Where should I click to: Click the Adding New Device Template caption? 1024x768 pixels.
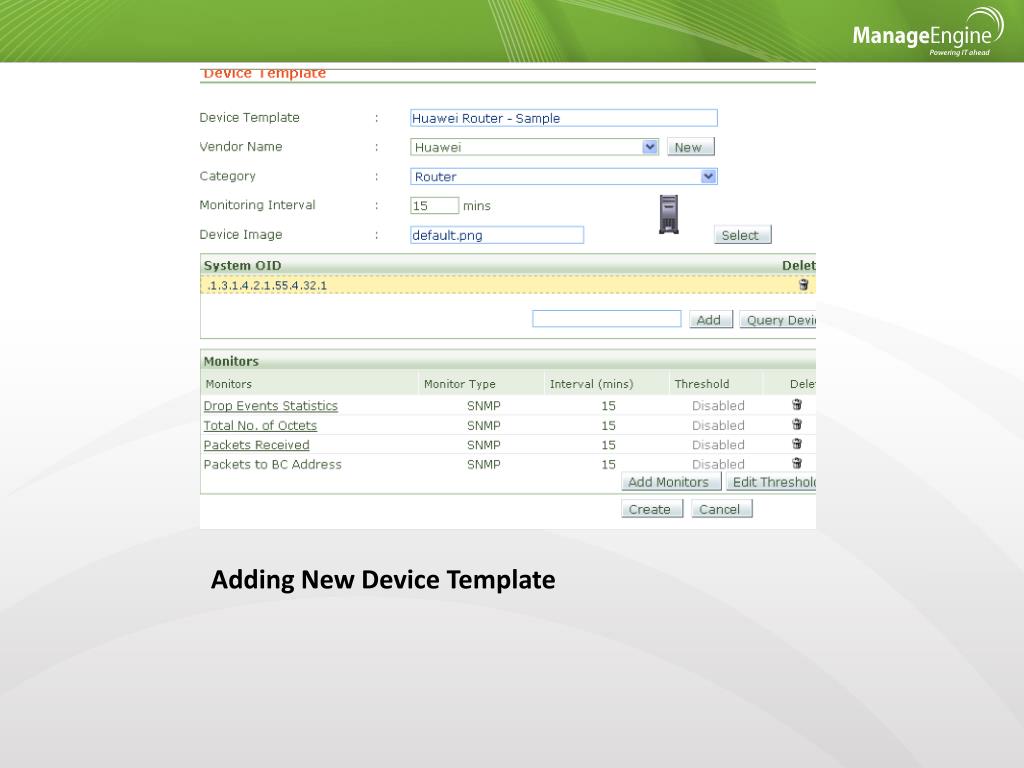point(383,580)
